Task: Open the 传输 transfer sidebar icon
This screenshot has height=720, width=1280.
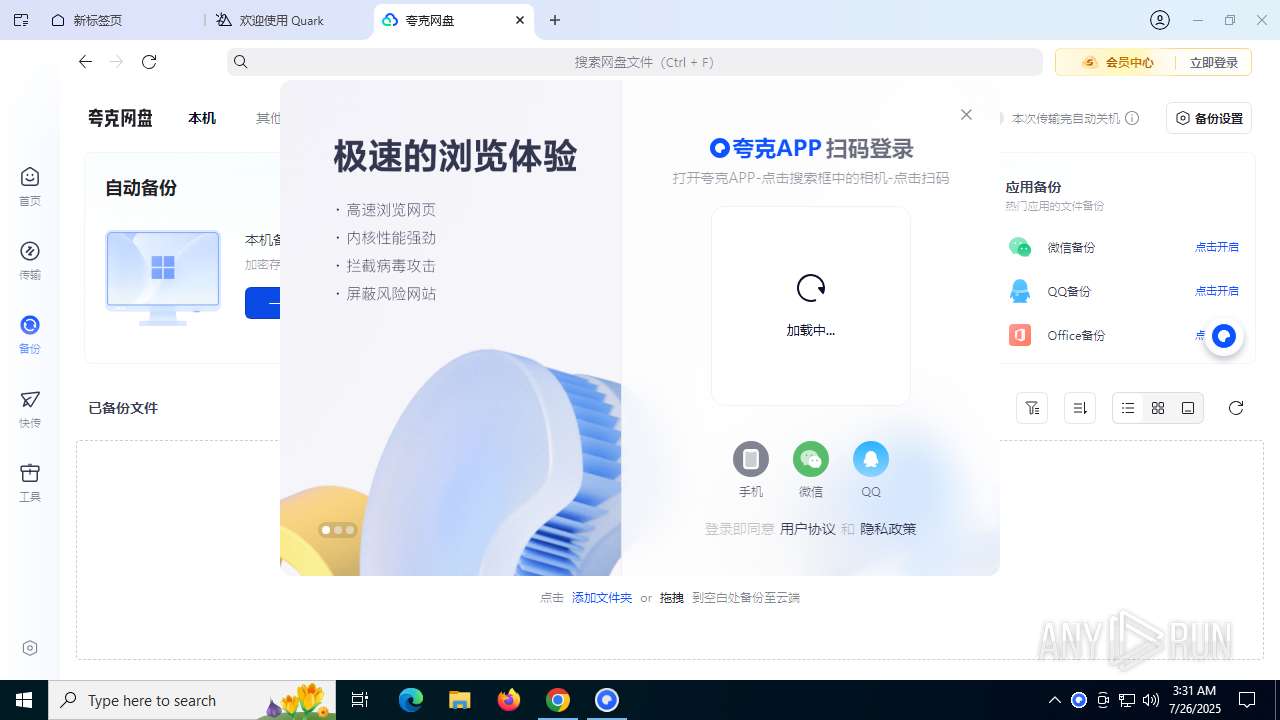Action: [30, 260]
